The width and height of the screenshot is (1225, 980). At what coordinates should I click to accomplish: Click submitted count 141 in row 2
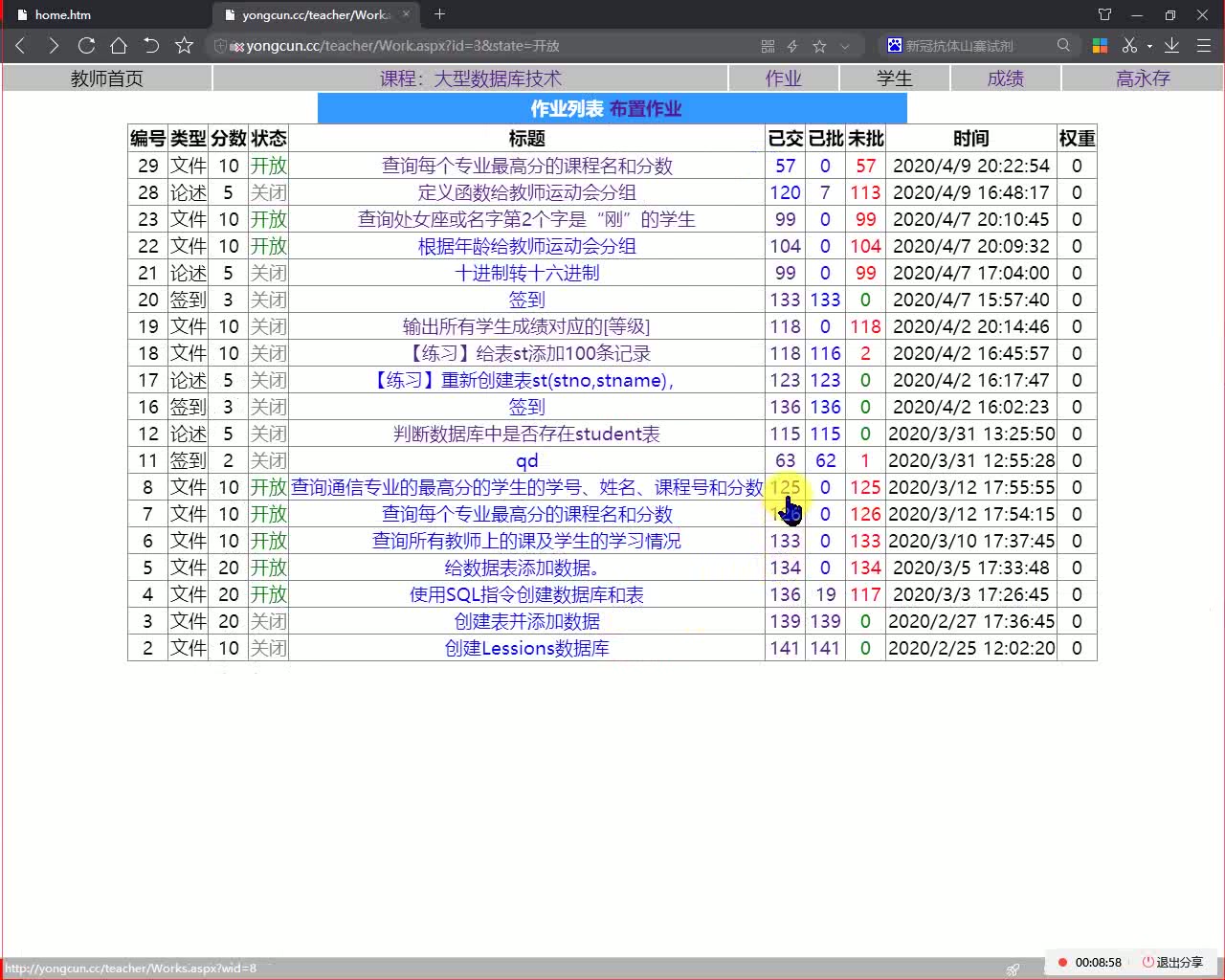tap(785, 648)
